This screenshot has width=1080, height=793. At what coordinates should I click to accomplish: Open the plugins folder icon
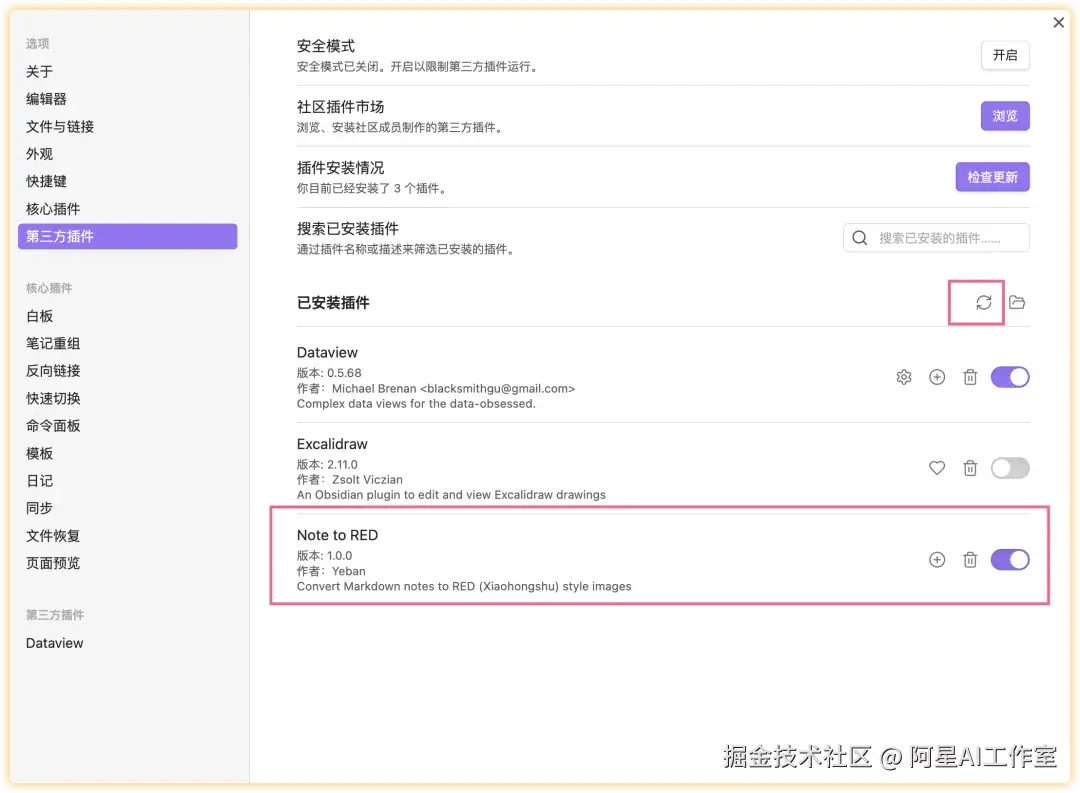click(x=1017, y=302)
